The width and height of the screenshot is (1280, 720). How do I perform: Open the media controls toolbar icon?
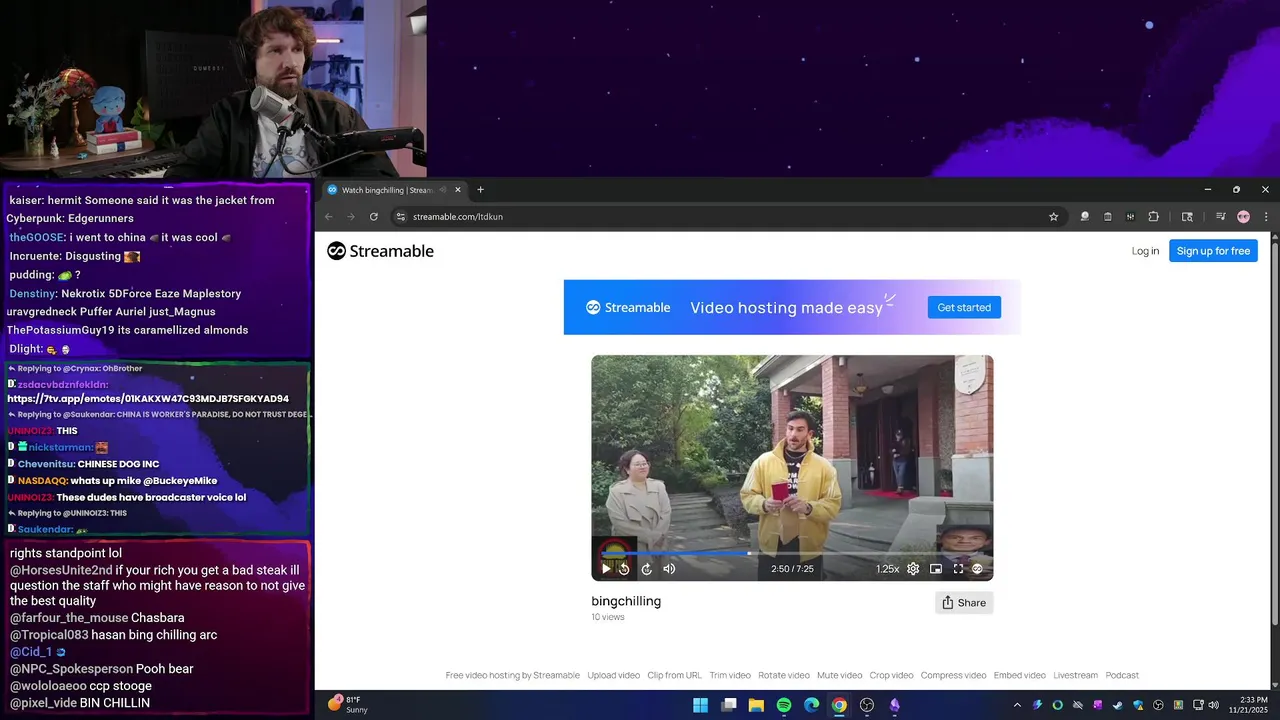pos(1220,216)
